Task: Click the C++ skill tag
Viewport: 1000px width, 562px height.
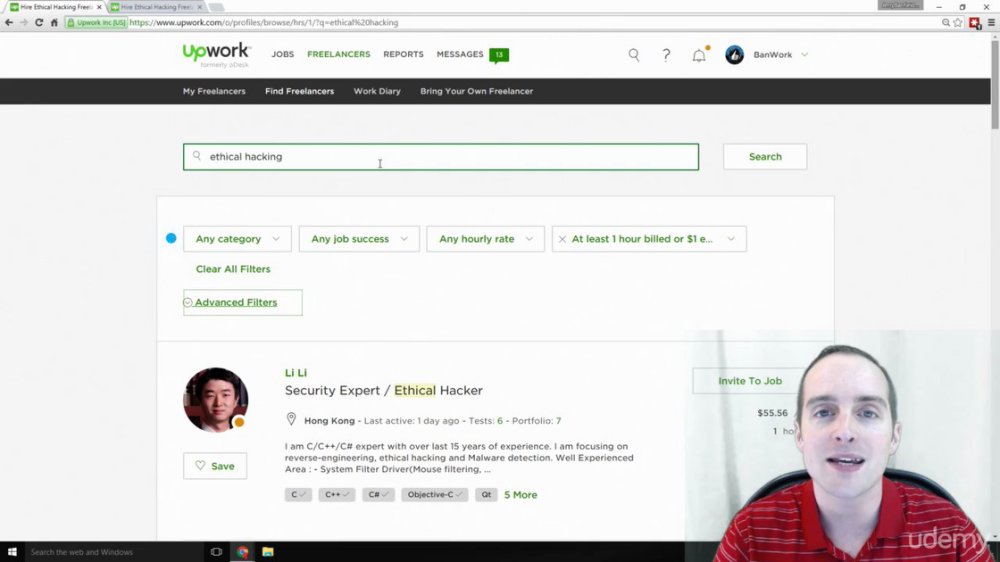Action: (337, 494)
